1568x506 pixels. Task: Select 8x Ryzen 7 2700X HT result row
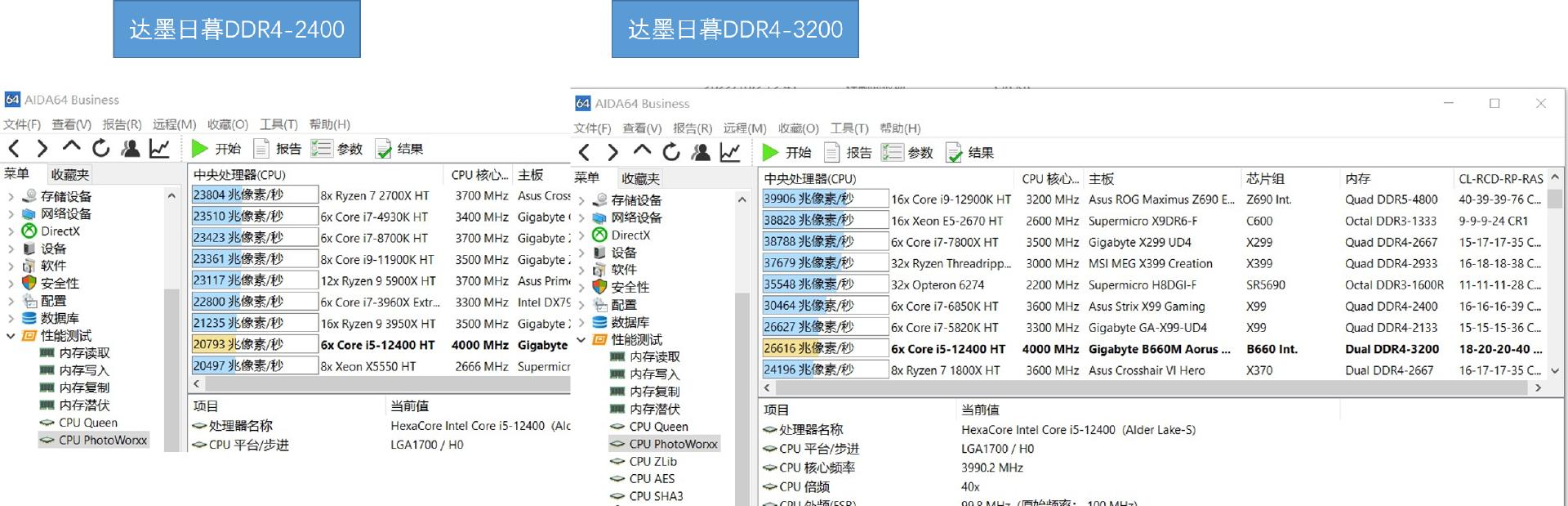tap(380, 195)
